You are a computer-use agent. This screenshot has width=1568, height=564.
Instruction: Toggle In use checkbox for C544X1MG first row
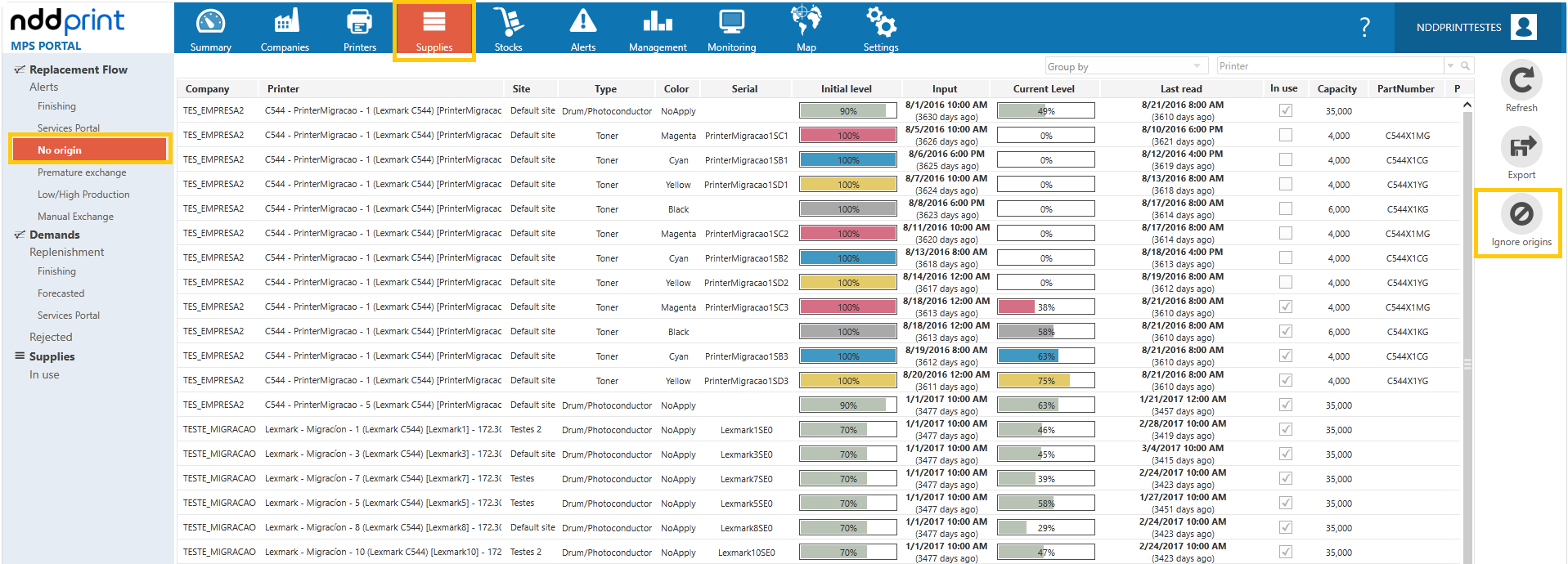[1286, 135]
